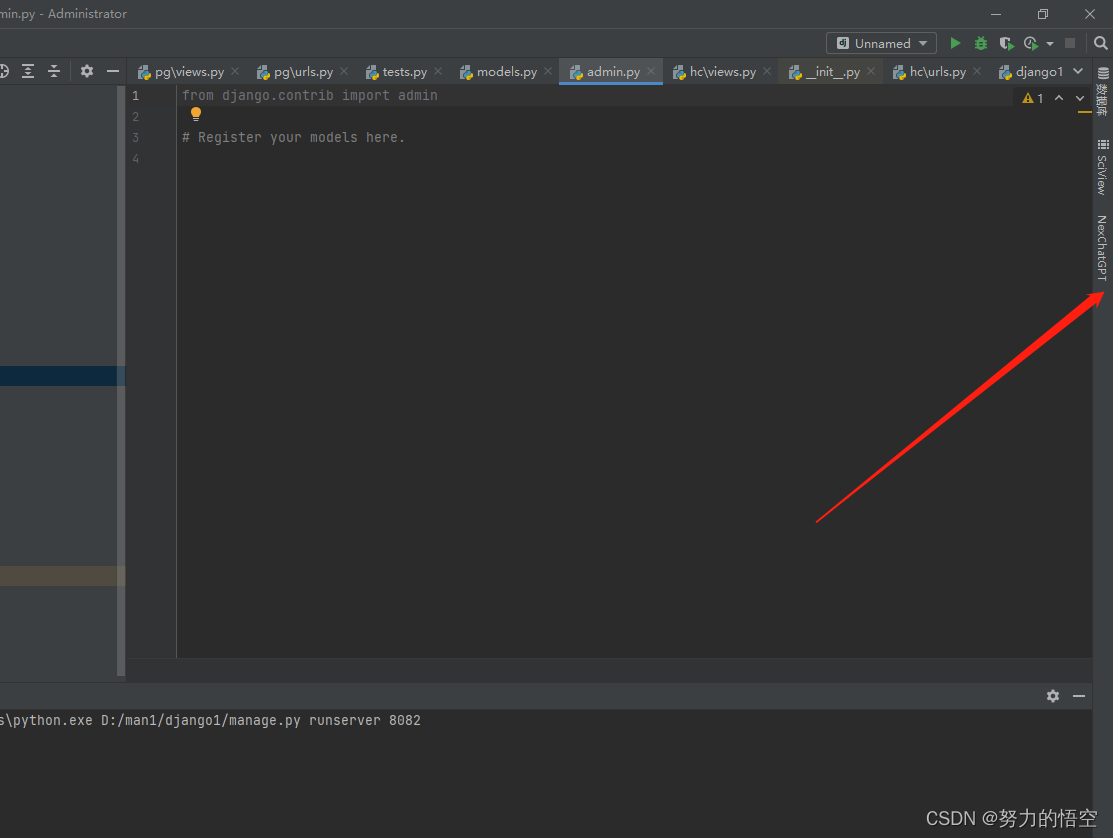Open Run panel settings gear
The image size is (1113, 838).
(1053, 696)
